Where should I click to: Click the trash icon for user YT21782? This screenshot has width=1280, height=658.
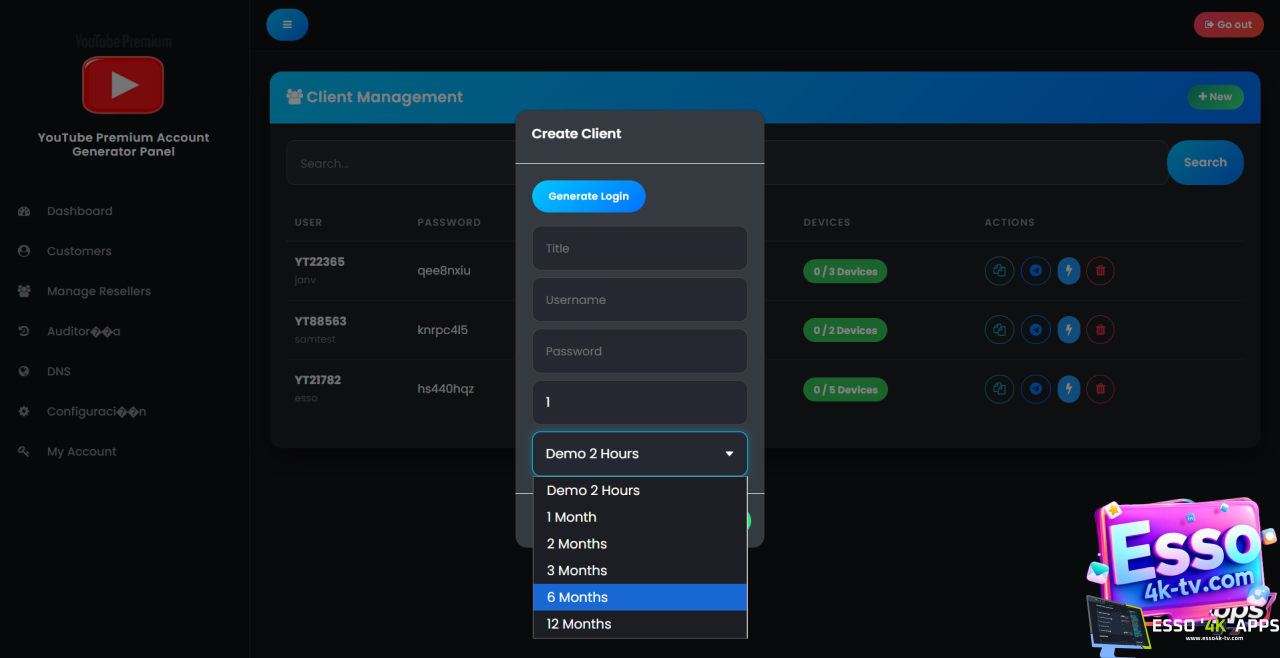click(x=1101, y=389)
